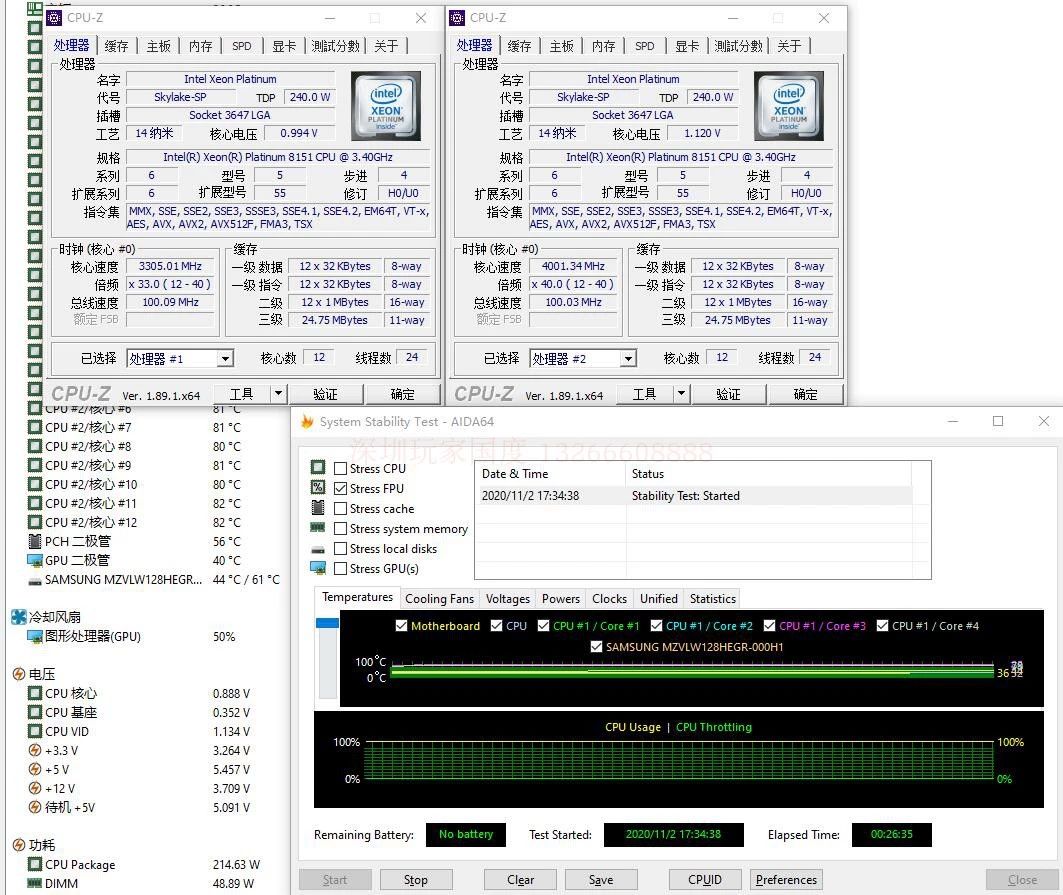Image resolution: width=1063 pixels, height=895 pixels.
Task: Click AIDA64 flame icon in Stability Test title
Action: tap(307, 422)
